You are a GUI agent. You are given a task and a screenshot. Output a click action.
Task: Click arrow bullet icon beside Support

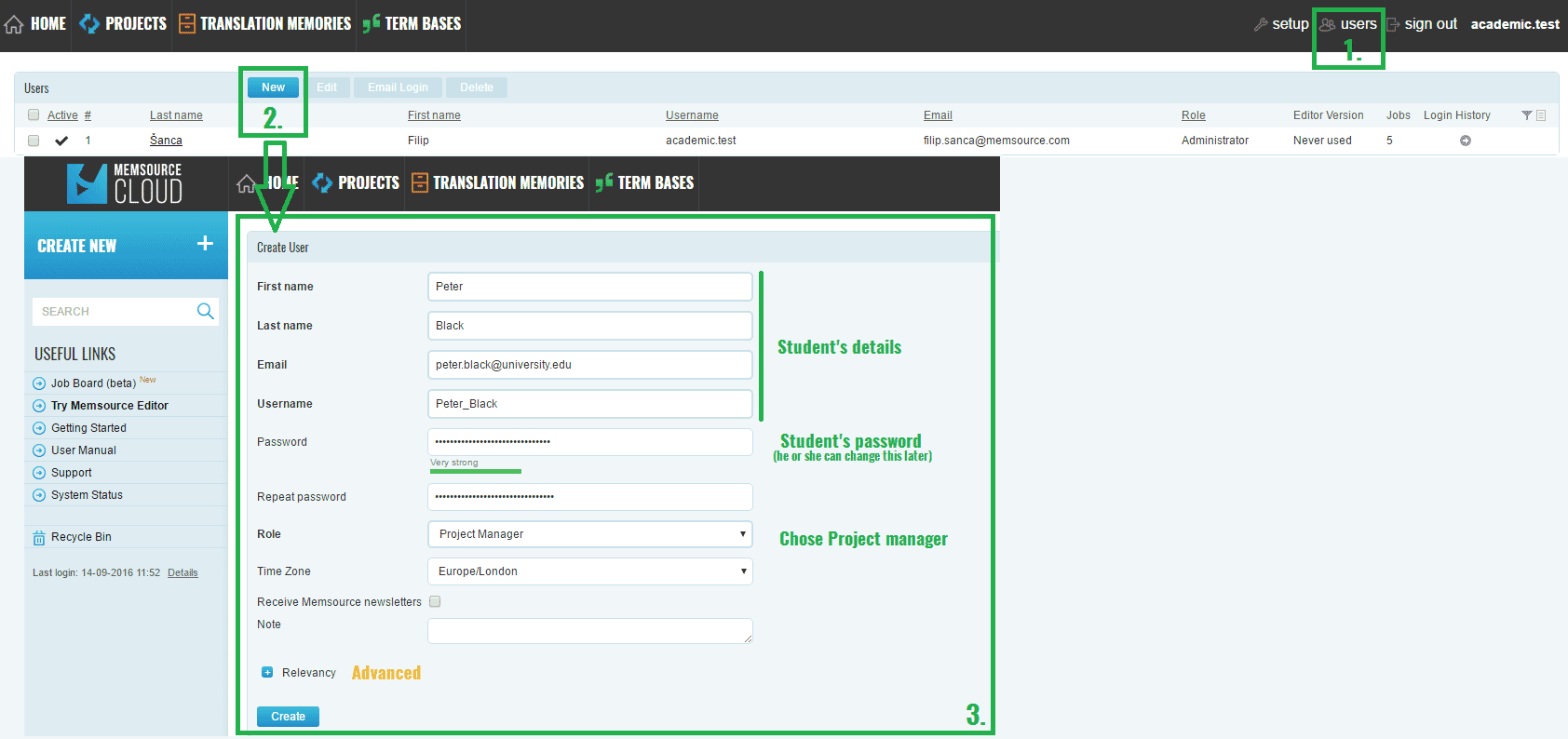pyautogui.click(x=39, y=473)
